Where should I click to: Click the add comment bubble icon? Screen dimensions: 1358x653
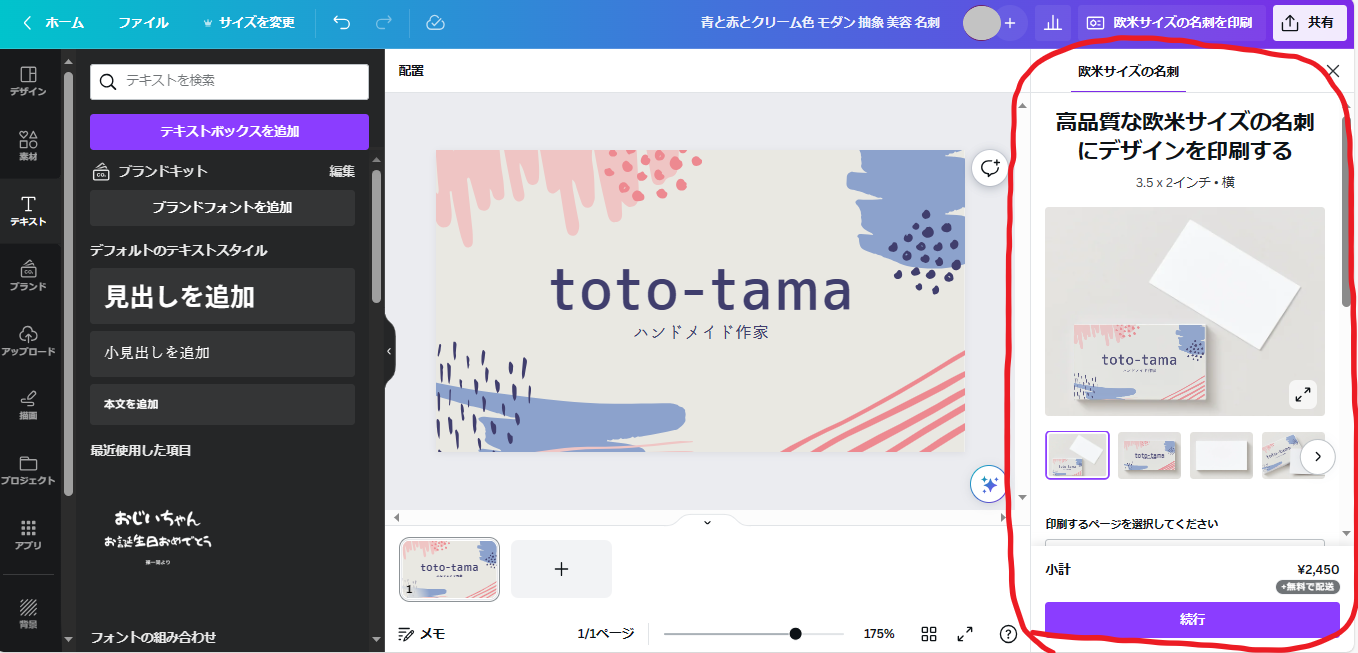coord(990,168)
